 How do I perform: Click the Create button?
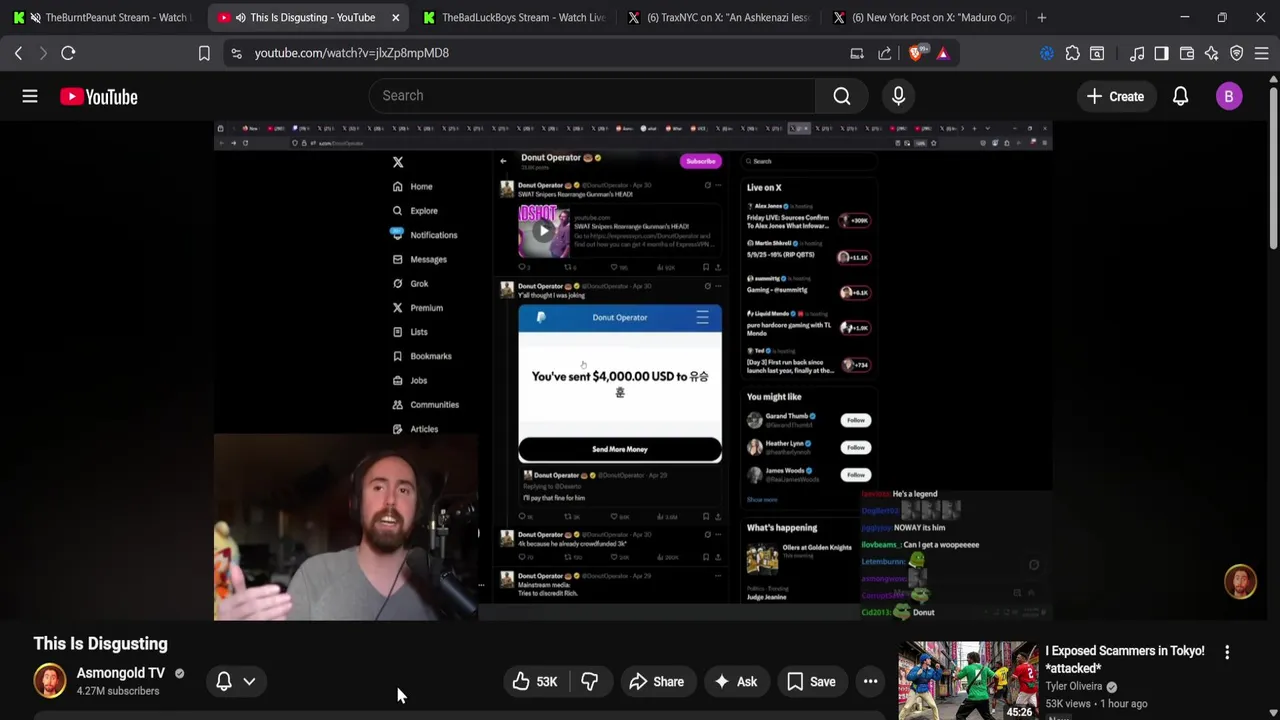[x=1115, y=96]
